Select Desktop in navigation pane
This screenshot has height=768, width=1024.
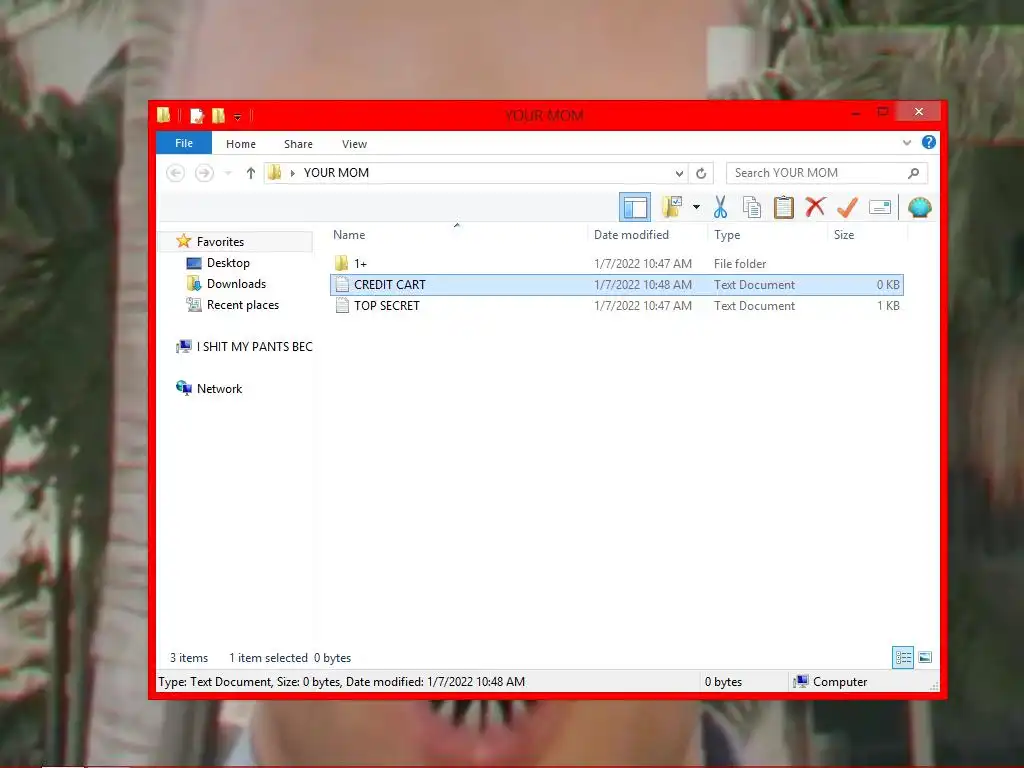coord(228,263)
